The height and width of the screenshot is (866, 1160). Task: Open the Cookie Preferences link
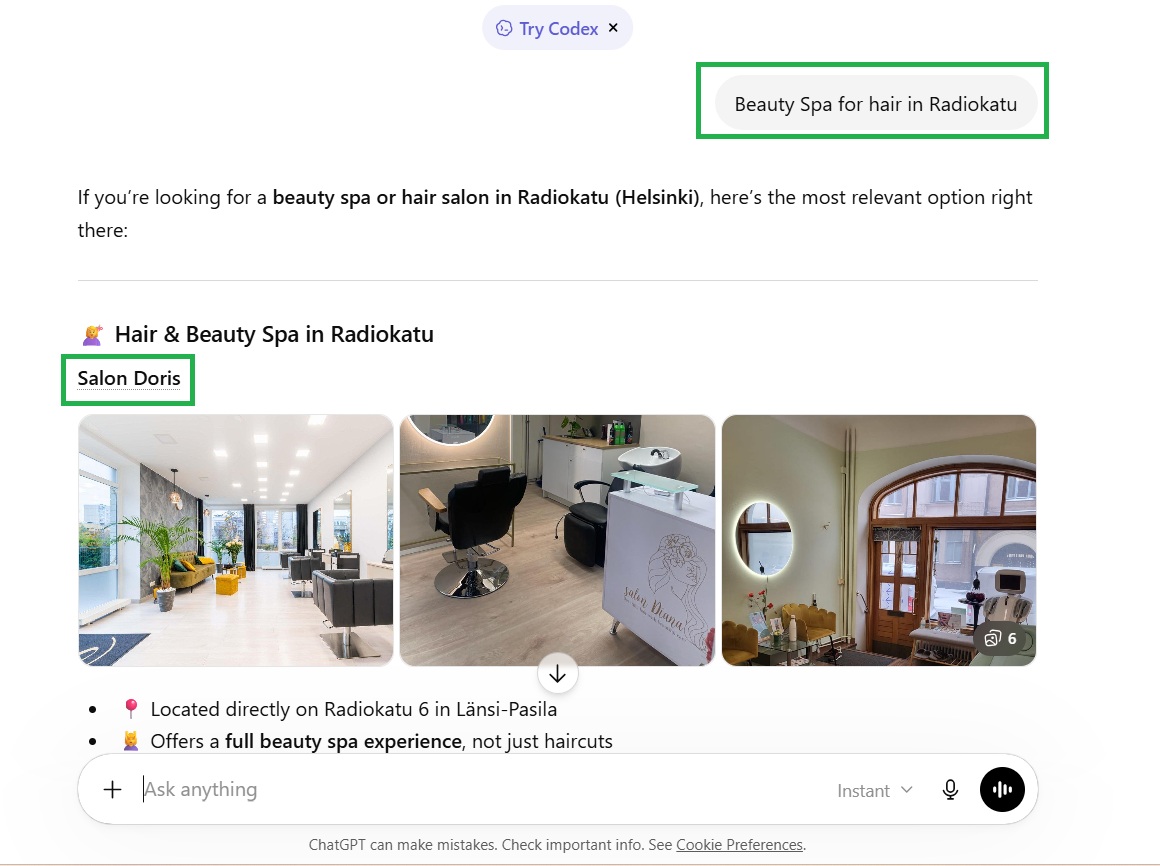tap(739, 845)
